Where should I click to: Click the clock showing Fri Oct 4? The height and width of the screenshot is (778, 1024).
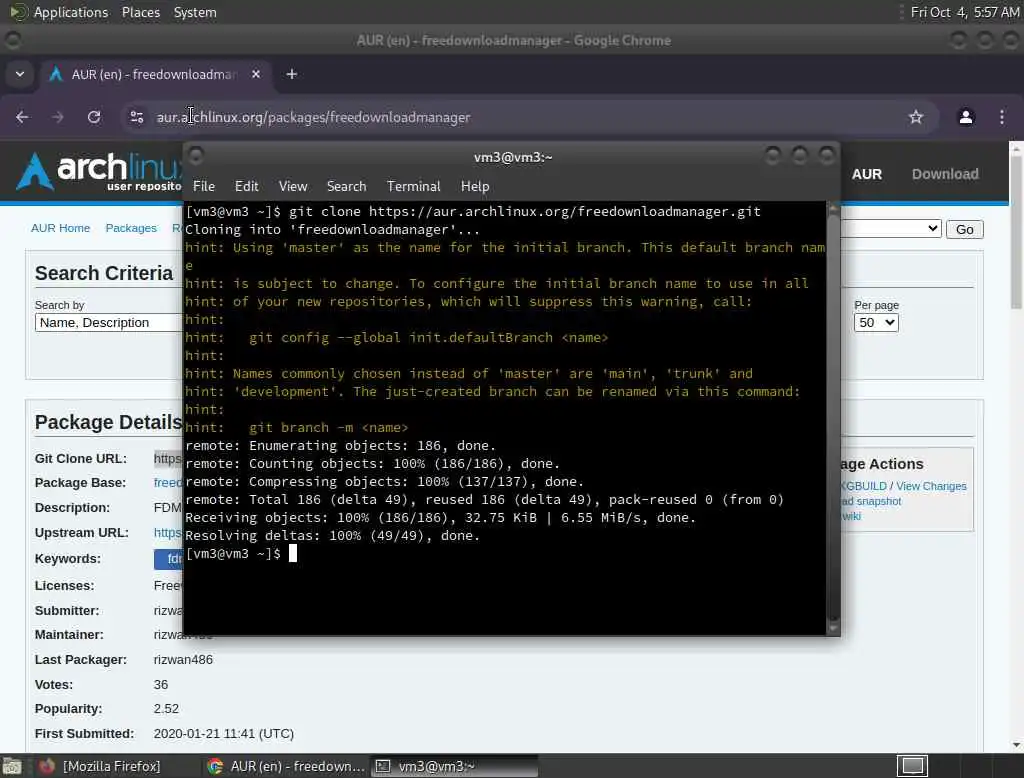(x=965, y=12)
